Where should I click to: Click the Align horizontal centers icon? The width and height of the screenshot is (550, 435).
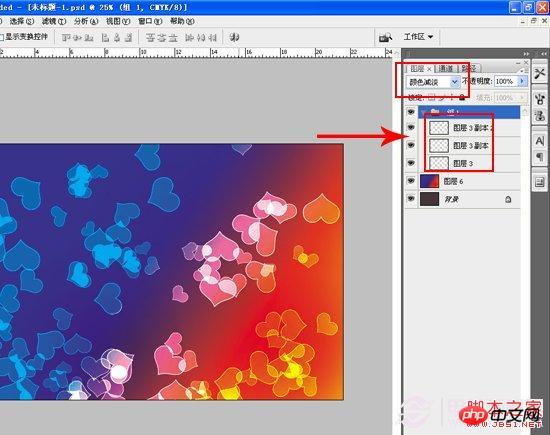pos(117,38)
